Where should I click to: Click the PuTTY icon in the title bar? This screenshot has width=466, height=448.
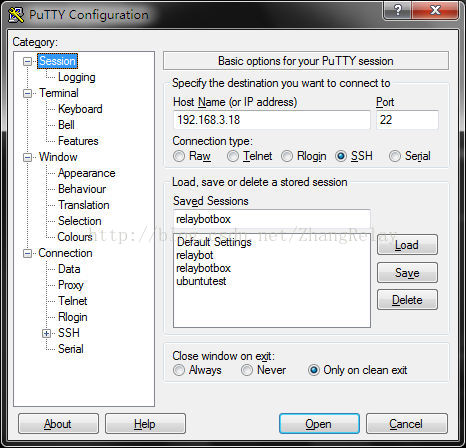16,15
